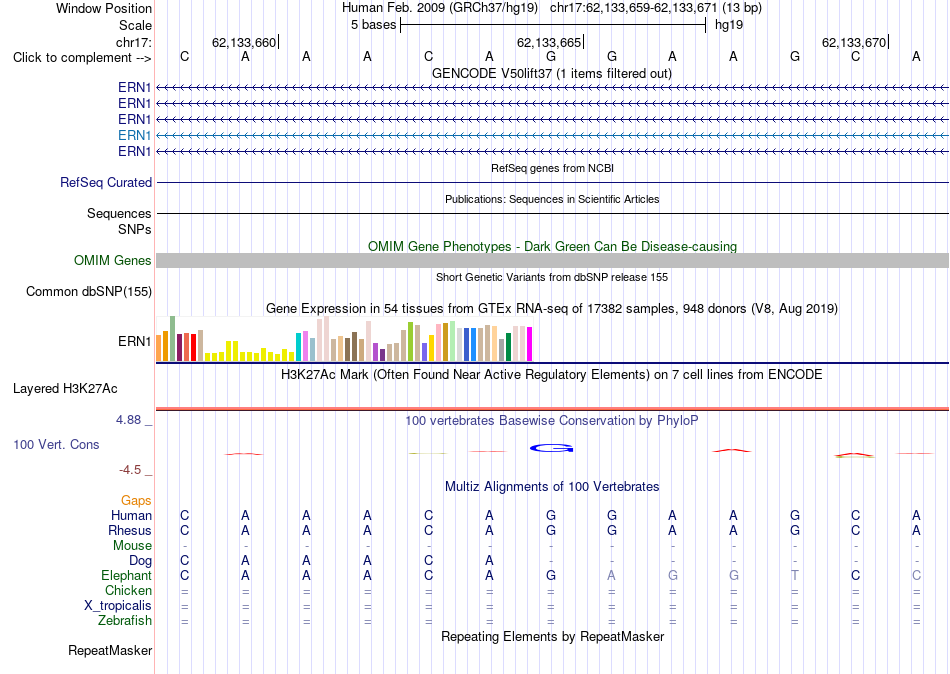The image size is (950, 674).
Task: Select the light-blue highlighted ERN1 transcript label
Action: 135,135
